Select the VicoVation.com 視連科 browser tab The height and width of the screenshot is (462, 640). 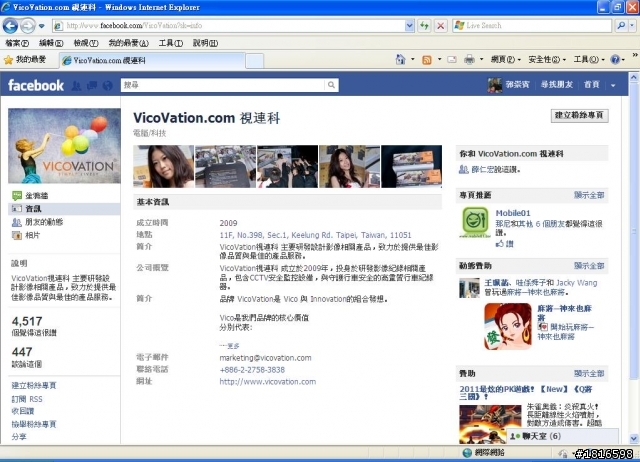pyautogui.click(x=152, y=60)
